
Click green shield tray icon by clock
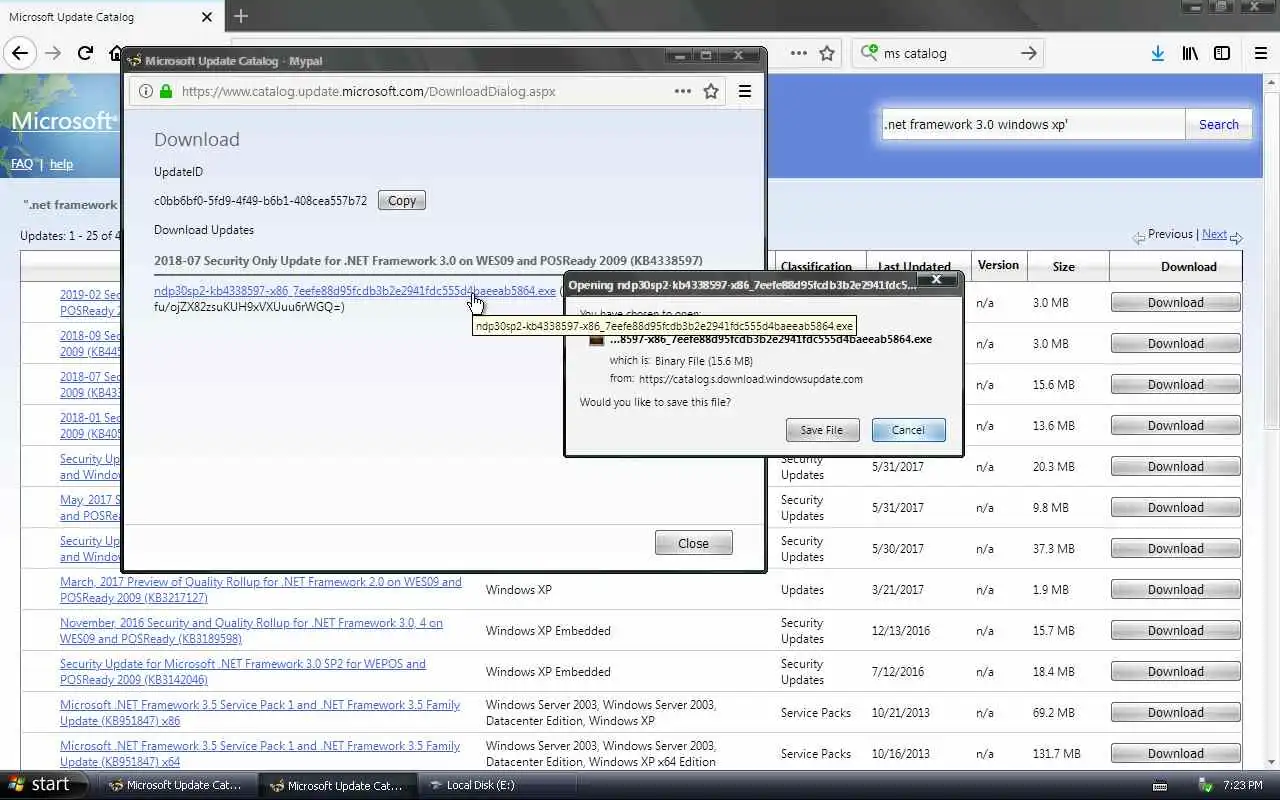coord(1205,785)
